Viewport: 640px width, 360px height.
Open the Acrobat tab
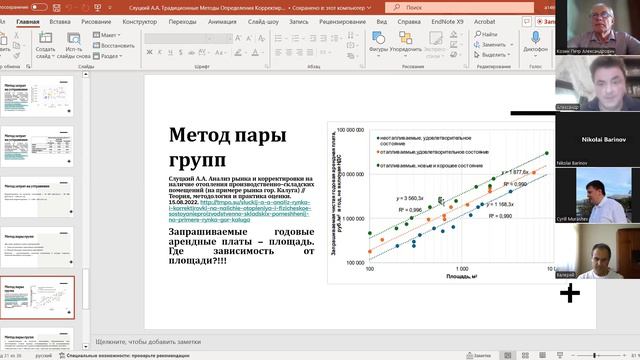click(484, 22)
